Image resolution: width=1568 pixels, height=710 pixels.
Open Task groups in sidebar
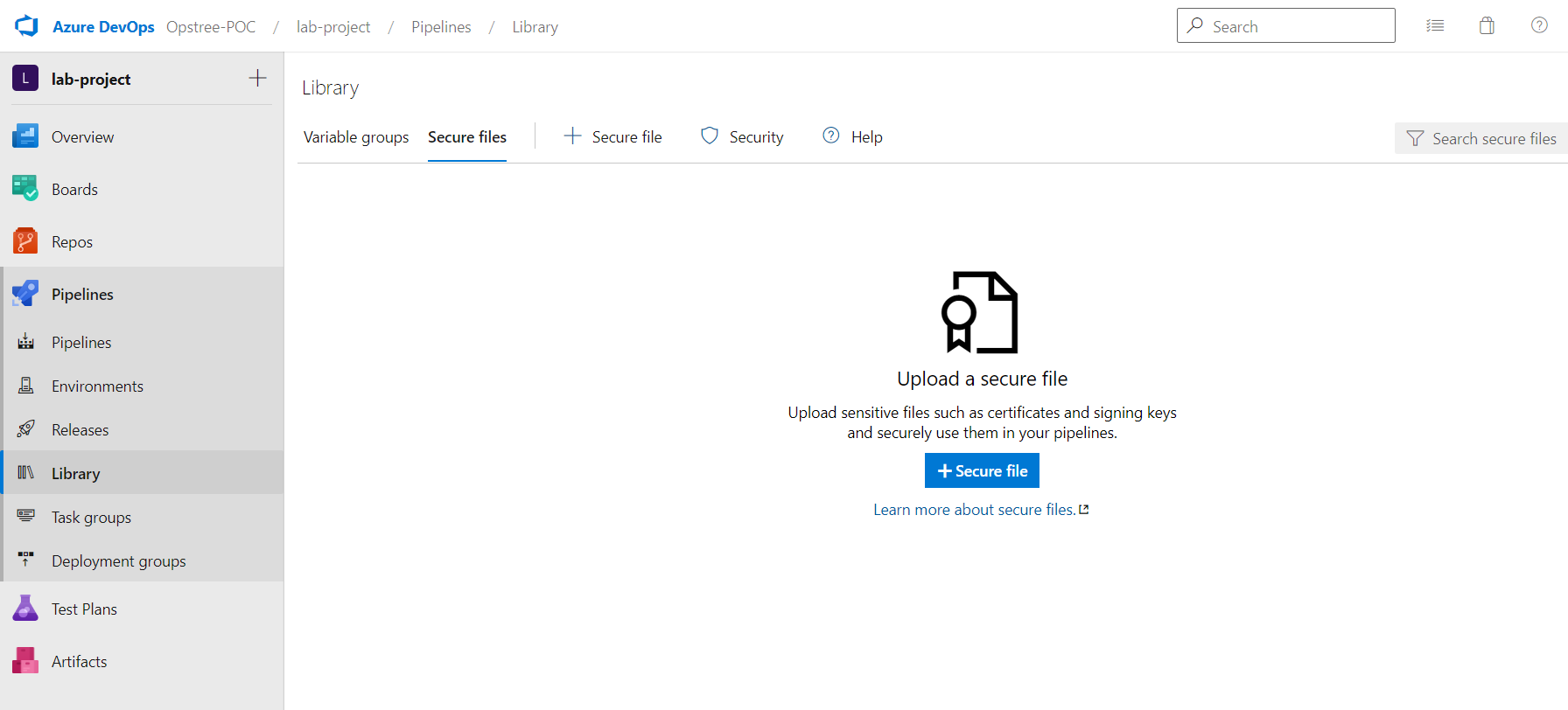click(142, 517)
